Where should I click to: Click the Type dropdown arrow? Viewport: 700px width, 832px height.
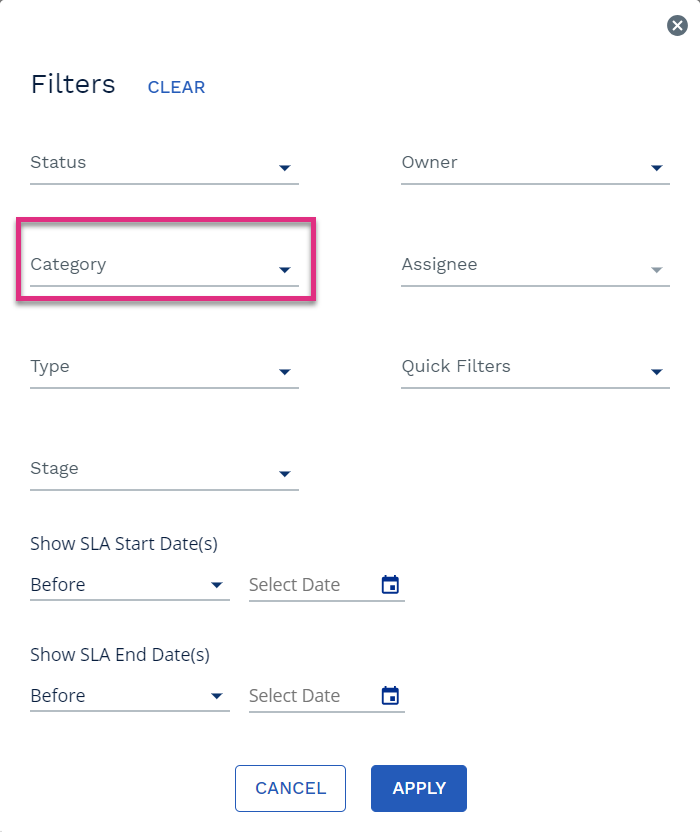(285, 371)
